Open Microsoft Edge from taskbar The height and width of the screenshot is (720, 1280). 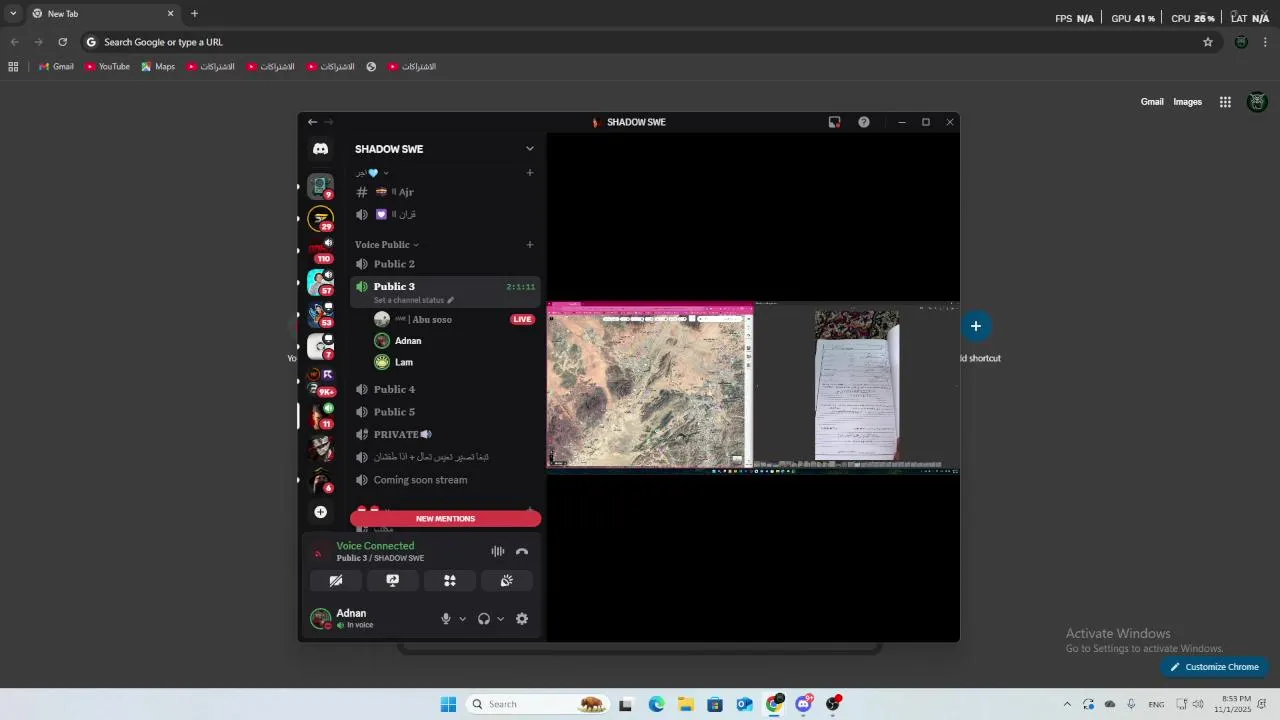(656, 704)
